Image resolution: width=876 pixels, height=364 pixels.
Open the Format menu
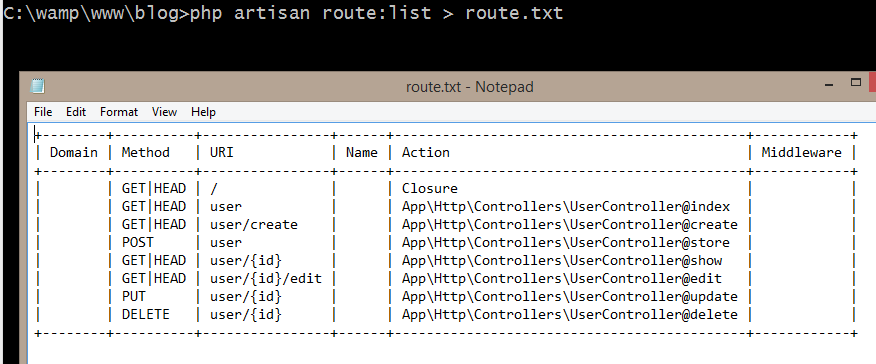(x=119, y=112)
